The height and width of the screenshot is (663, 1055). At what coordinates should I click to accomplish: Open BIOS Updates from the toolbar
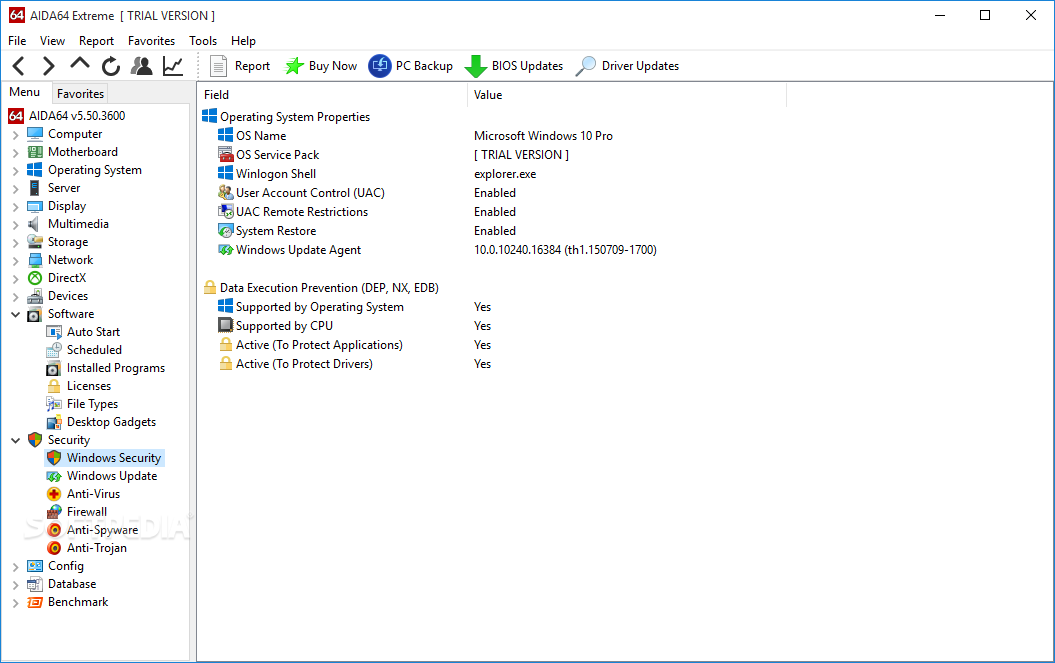point(514,66)
